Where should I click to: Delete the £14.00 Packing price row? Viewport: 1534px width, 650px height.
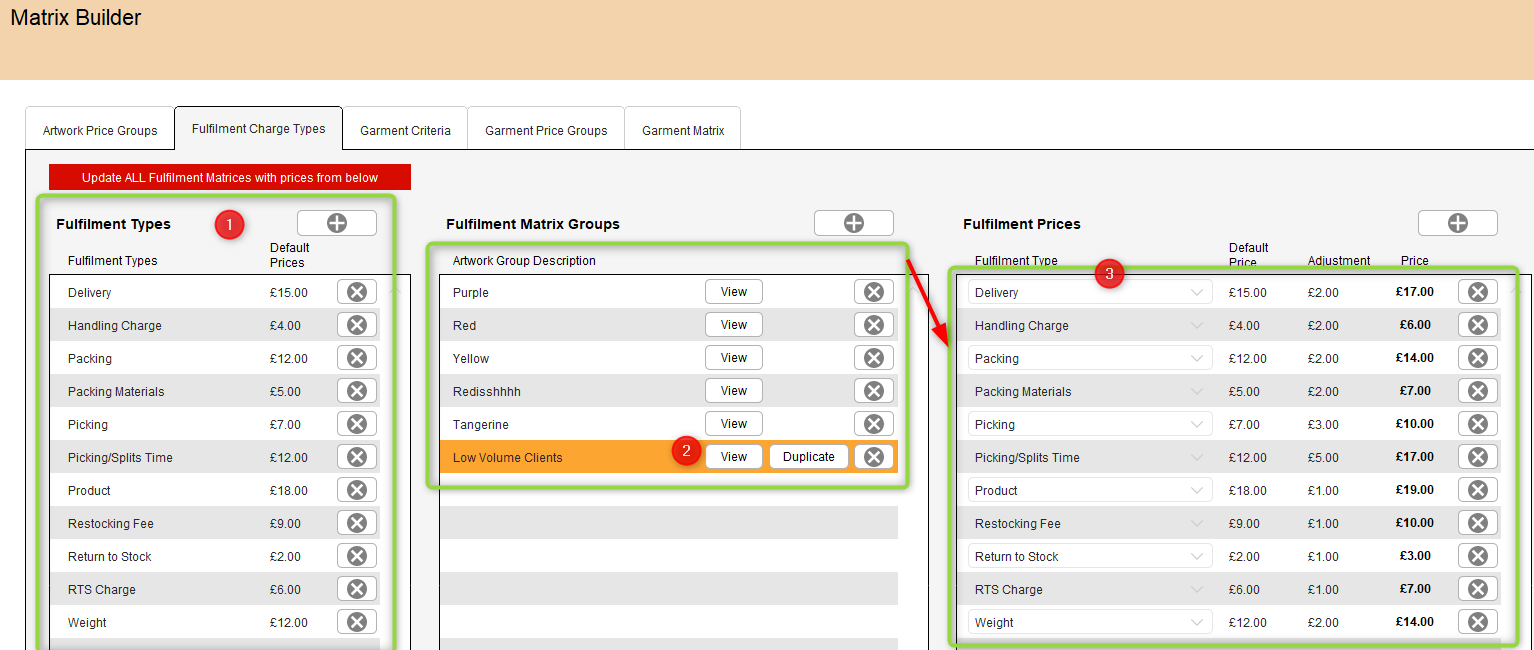click(x=1478, y=358)
